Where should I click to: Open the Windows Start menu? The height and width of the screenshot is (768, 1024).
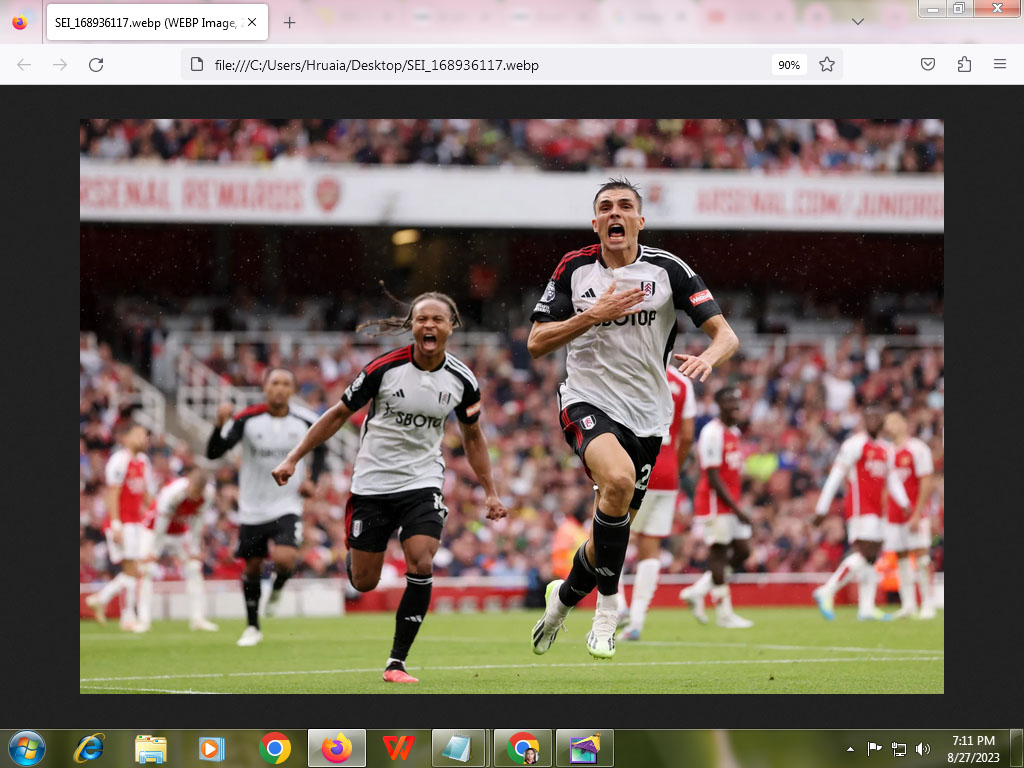pyautogui.click(x=26, y=747)
